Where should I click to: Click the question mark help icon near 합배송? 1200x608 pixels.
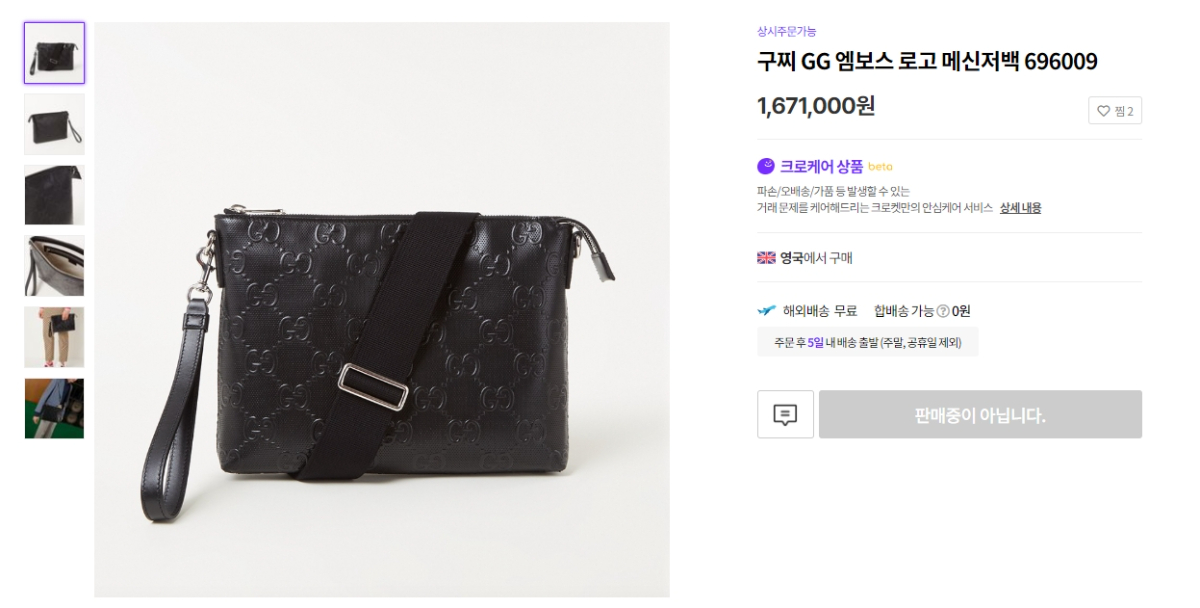[x=942, y=311]
